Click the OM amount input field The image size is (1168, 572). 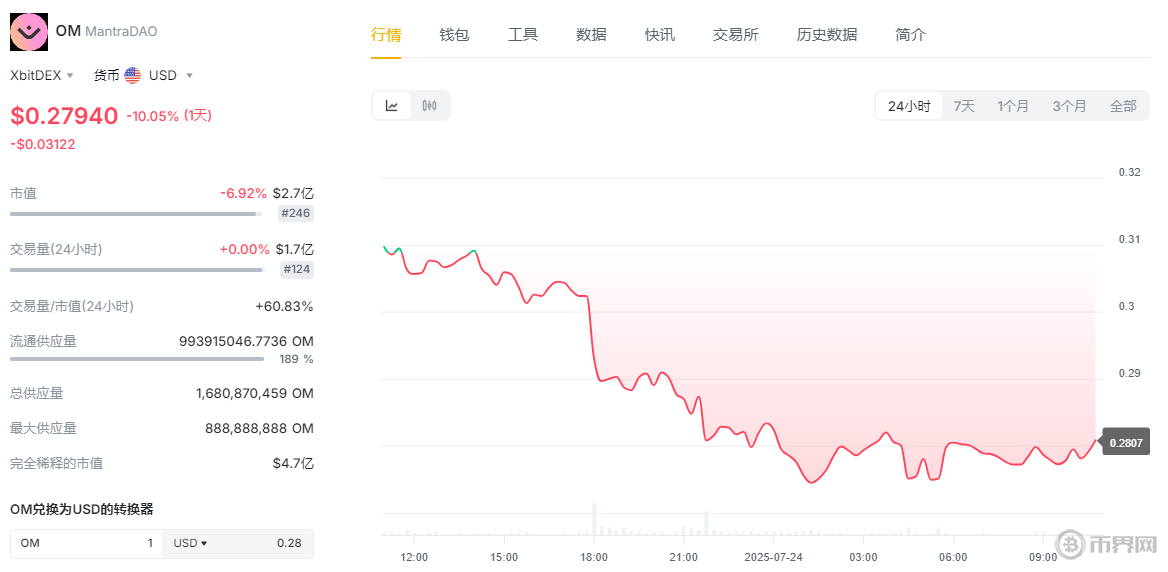coord(86,543)
